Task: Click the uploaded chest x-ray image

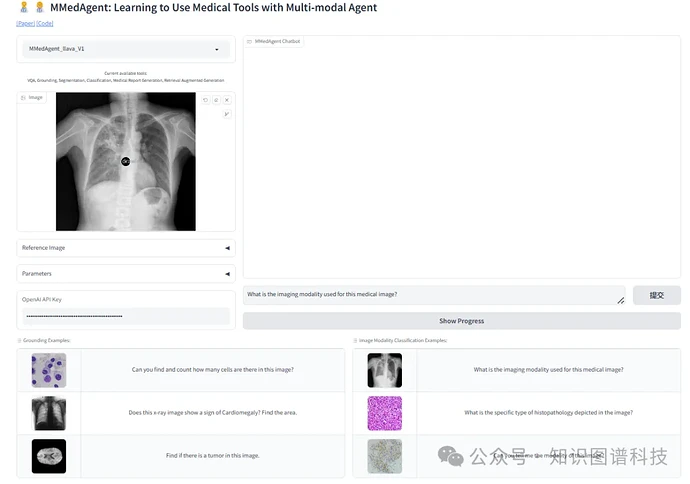Action: click(125, 161)
